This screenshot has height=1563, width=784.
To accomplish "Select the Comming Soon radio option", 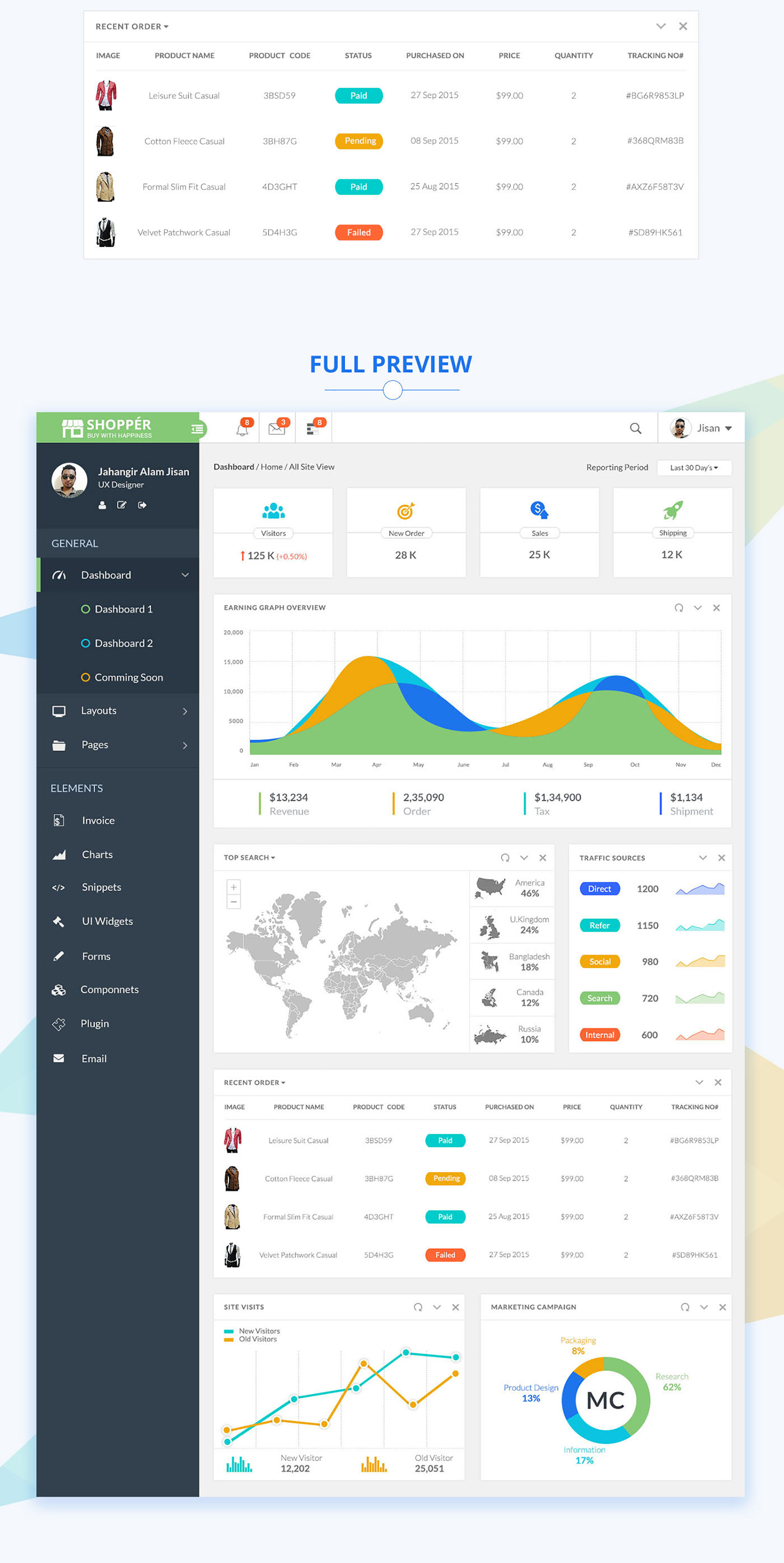I will [85, 677].
